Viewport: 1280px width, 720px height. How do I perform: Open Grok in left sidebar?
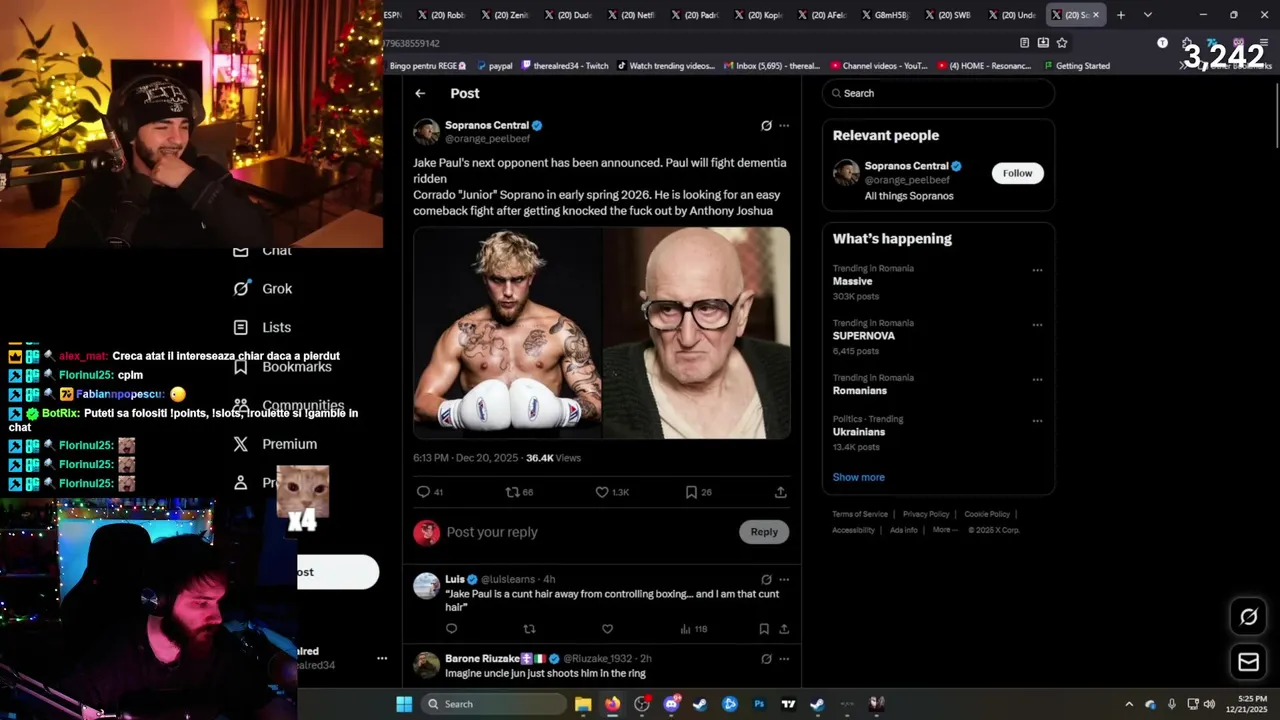click(x=263, y=288)
